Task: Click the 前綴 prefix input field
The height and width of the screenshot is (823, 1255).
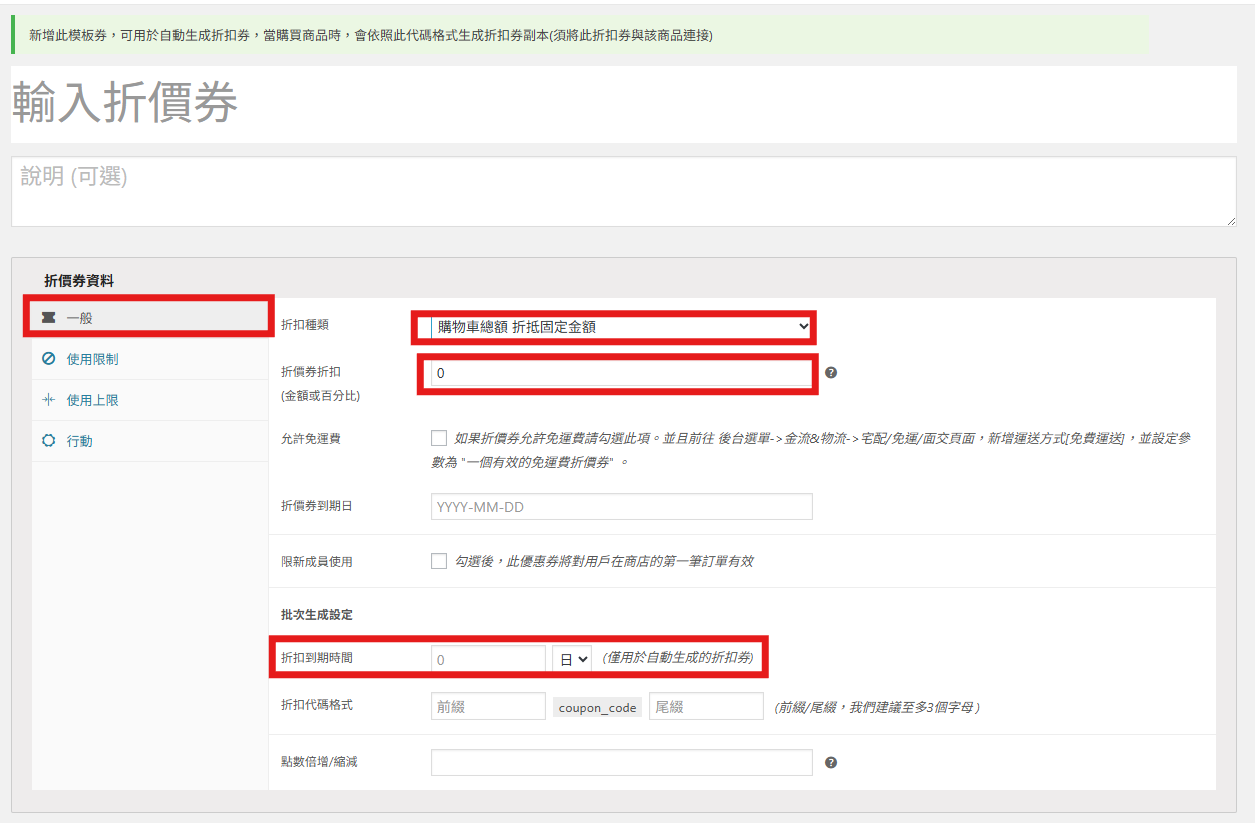Action: tap(488, 707)
